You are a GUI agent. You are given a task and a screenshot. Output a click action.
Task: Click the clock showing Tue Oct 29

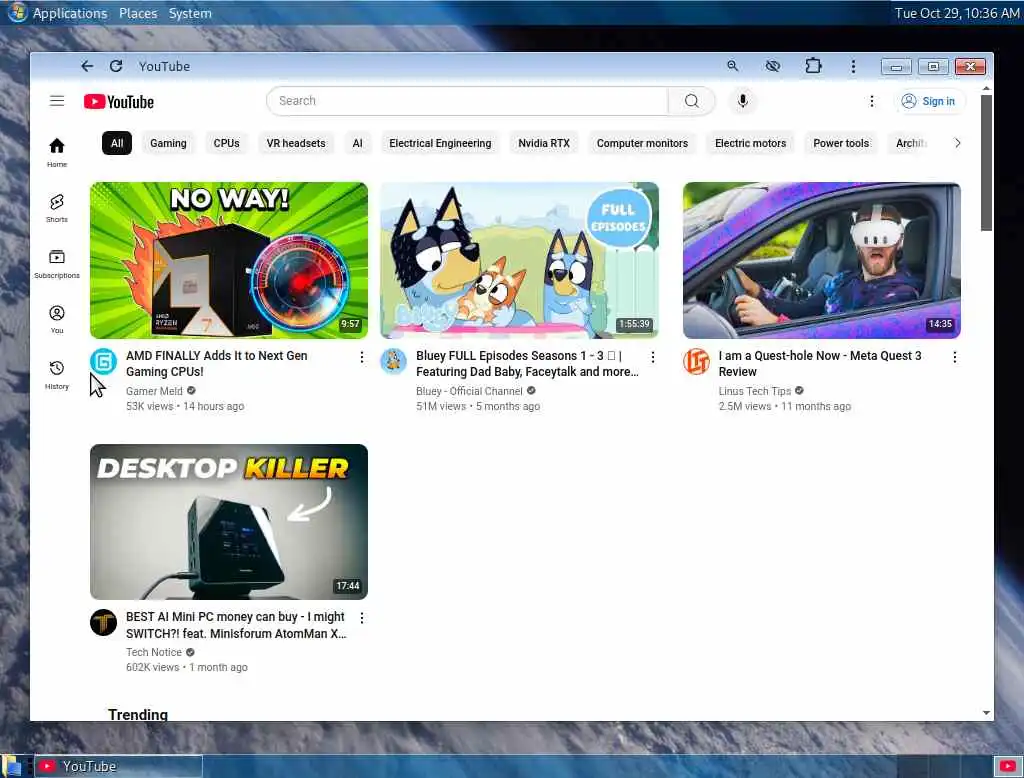957,13
